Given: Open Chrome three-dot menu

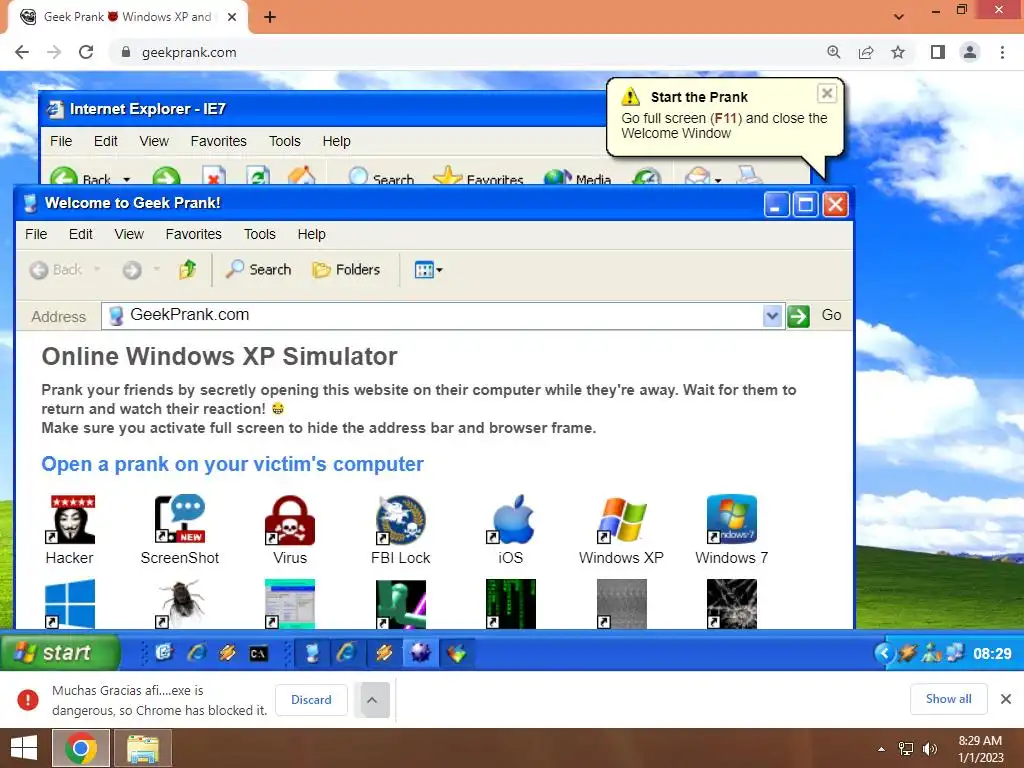Looking at the screenshot, I should click(1002, 52).
